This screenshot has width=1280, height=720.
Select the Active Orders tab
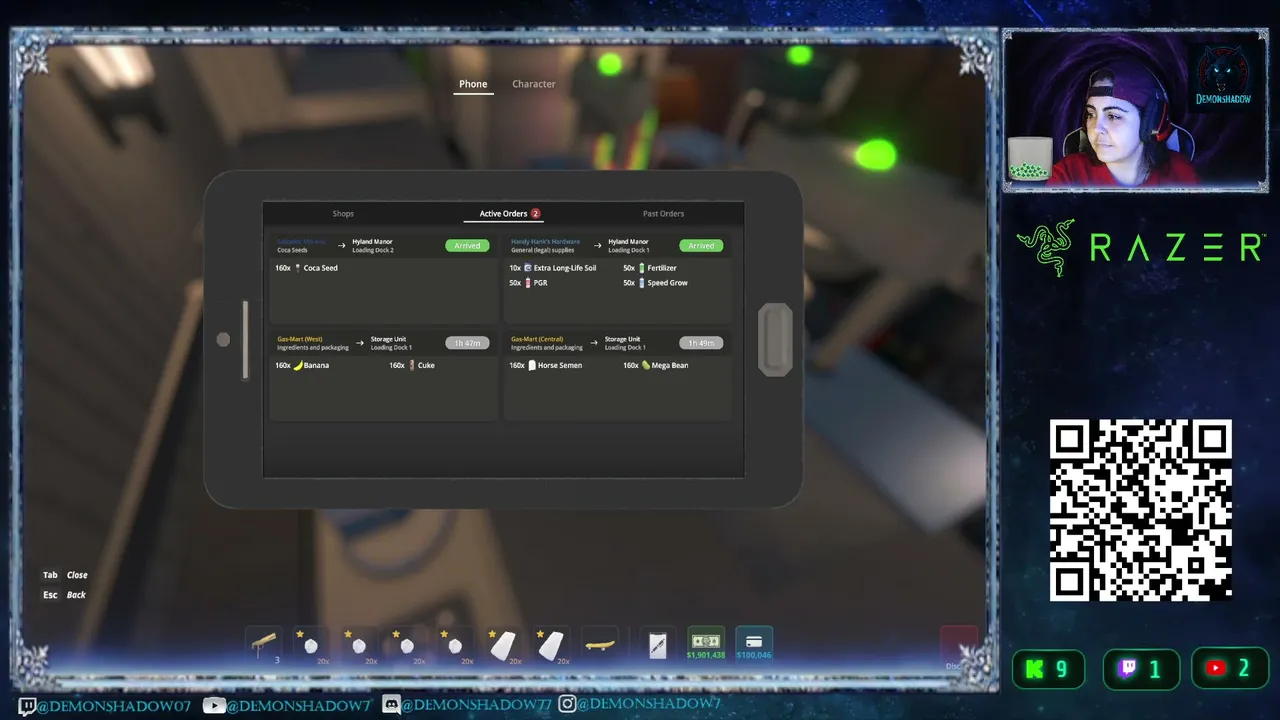click(x=503, y=214)
